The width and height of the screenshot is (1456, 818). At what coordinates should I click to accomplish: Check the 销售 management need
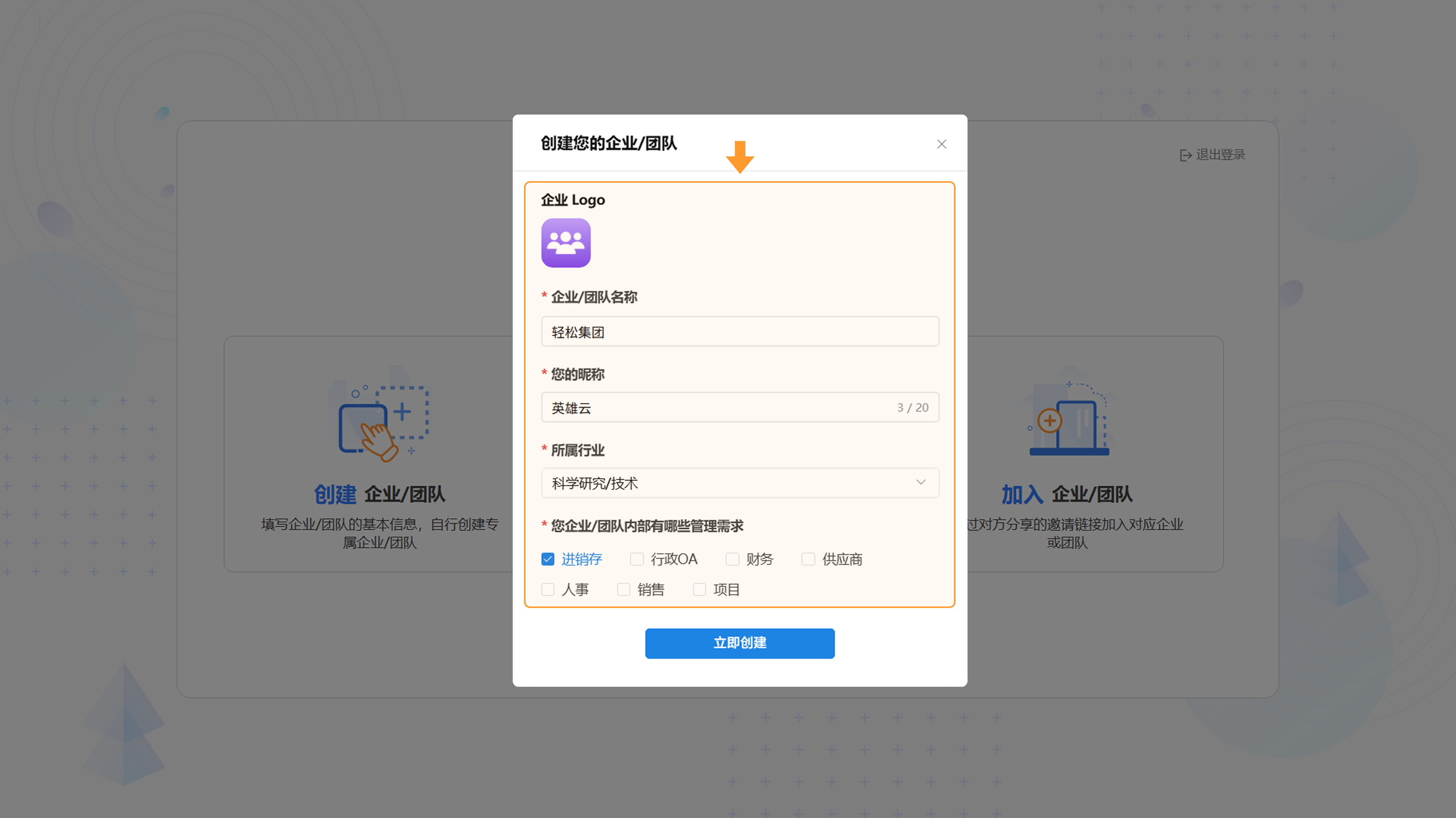point(623,590)
